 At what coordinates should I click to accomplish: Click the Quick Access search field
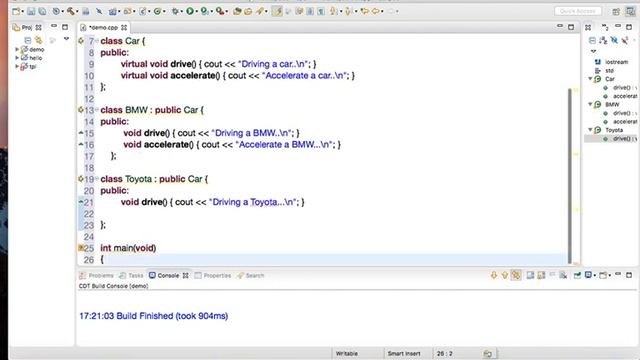coord(578,11)
